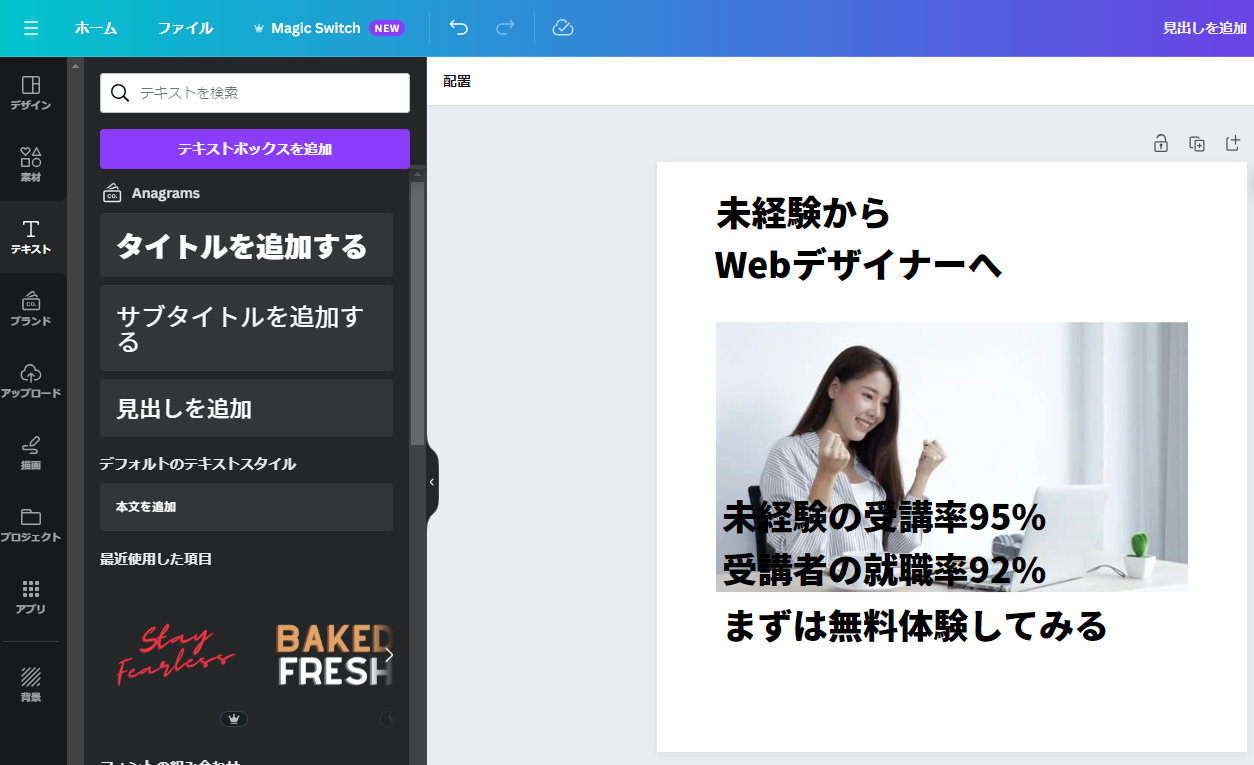
Task: Select the Stay Fearless text thumbnail
Action: 175,655
